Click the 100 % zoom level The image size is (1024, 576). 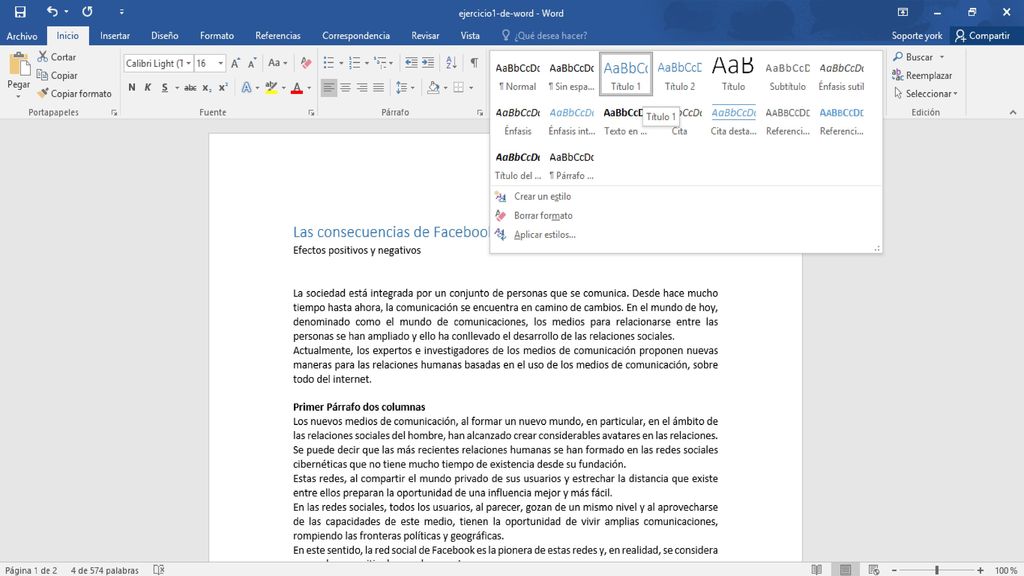1006,570
